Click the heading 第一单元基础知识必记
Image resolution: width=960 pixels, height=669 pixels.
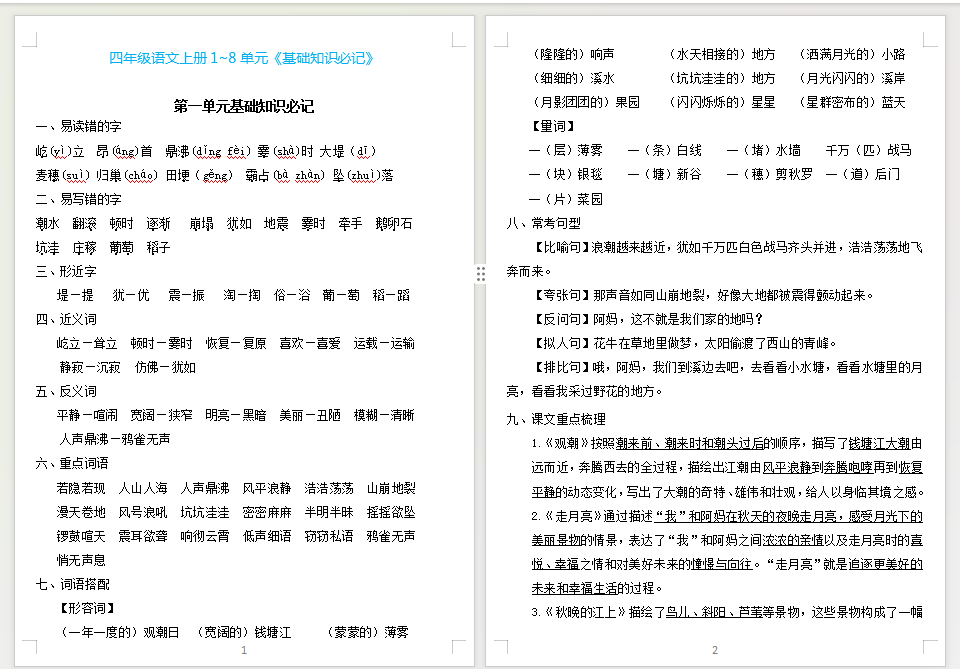point(244,106)
